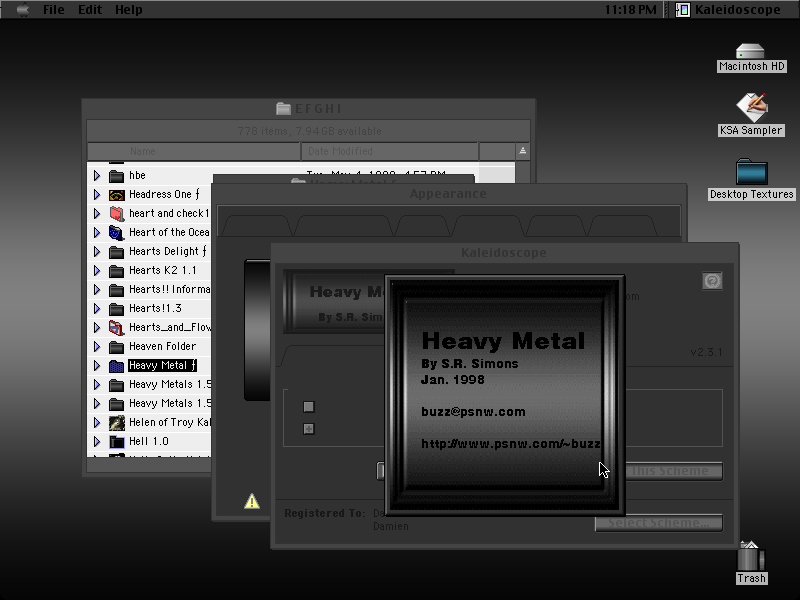This screenshot has width=800, height=600.
Task: Click the v2.3.1 version label in Kaleidoscope
Action: [706, 352]
